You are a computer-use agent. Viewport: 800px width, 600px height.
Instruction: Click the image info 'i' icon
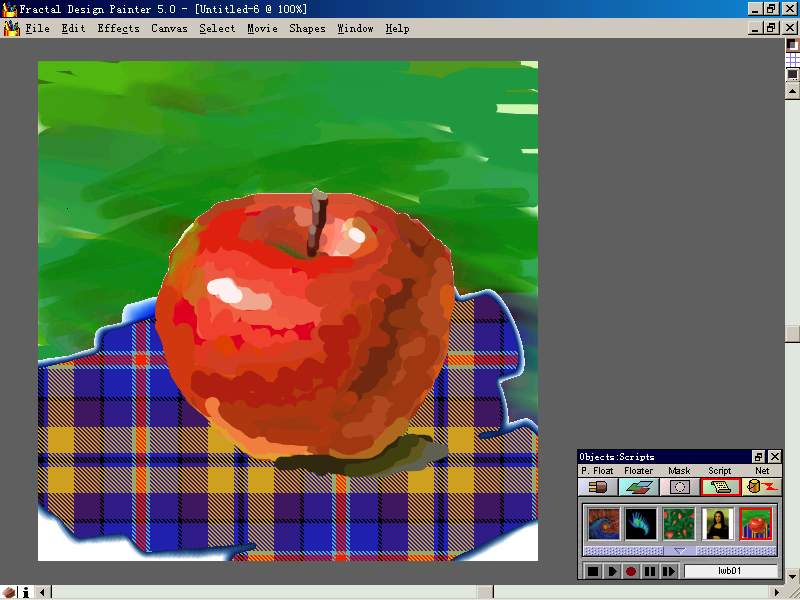point(26,592)
